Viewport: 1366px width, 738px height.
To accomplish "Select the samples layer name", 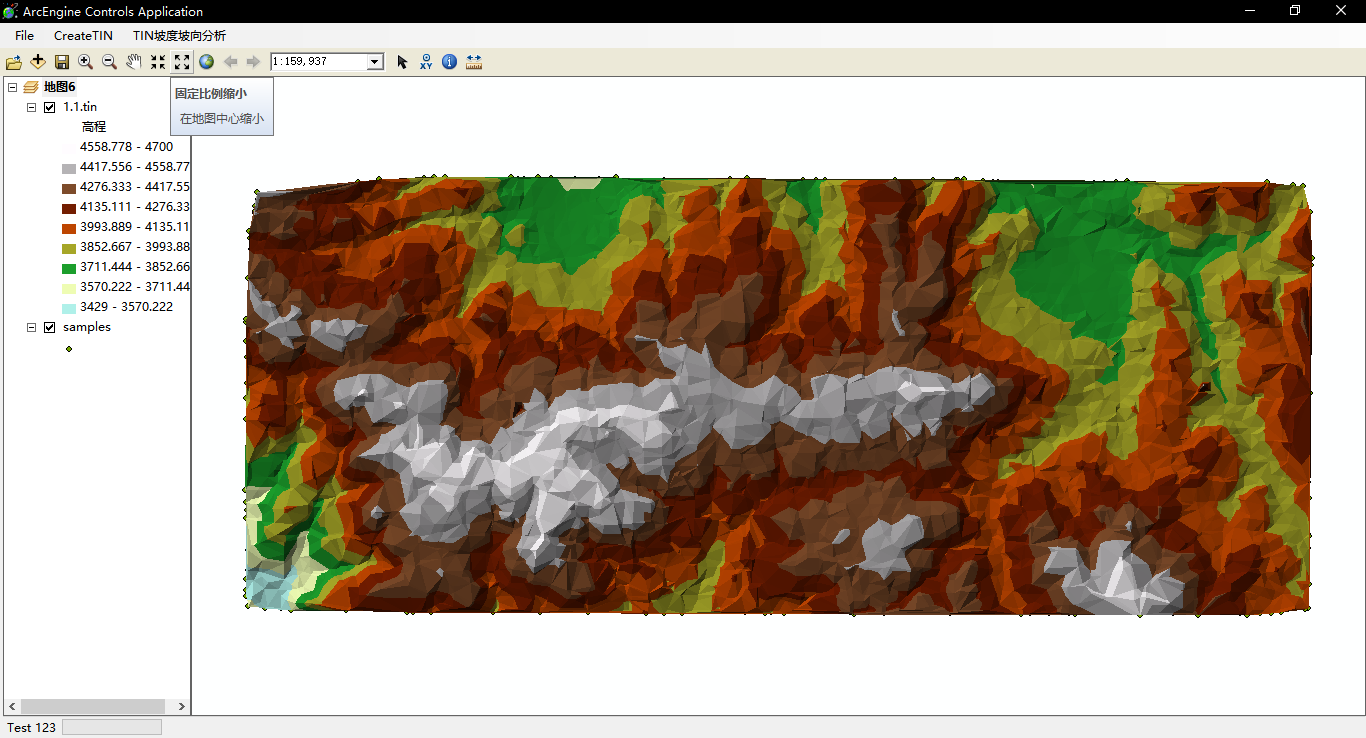I will point(87,327).
